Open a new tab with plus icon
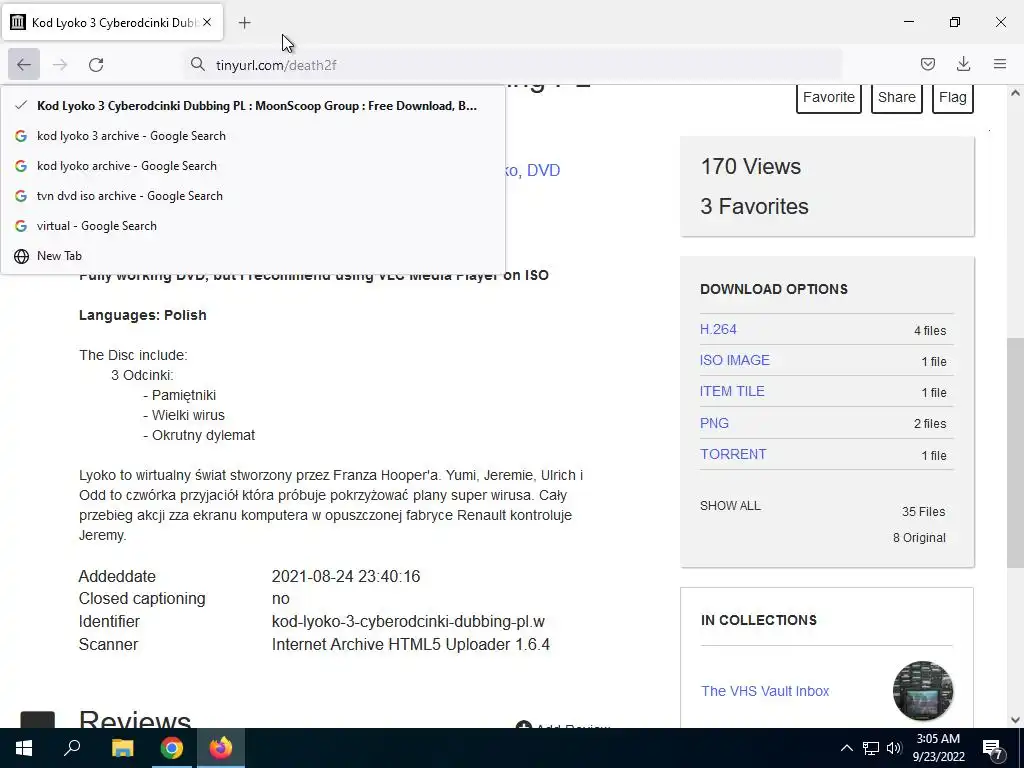 [244, 23]
